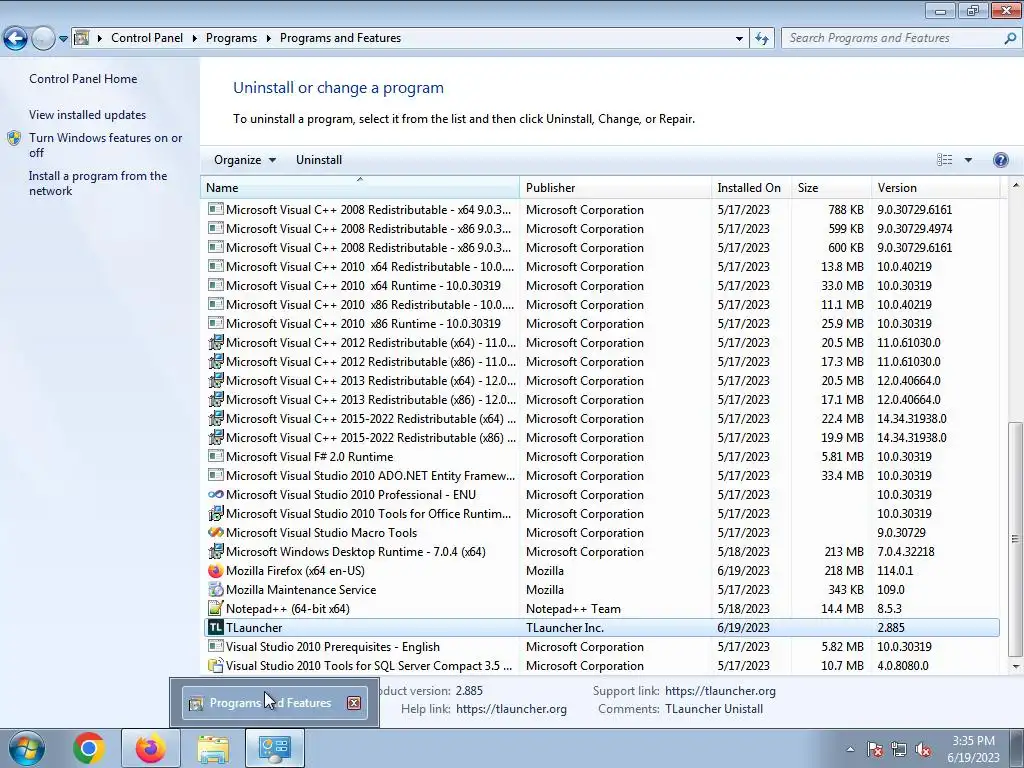Open the address bar history dropdown
The image size is (1024, 768).
coord(739,39)
